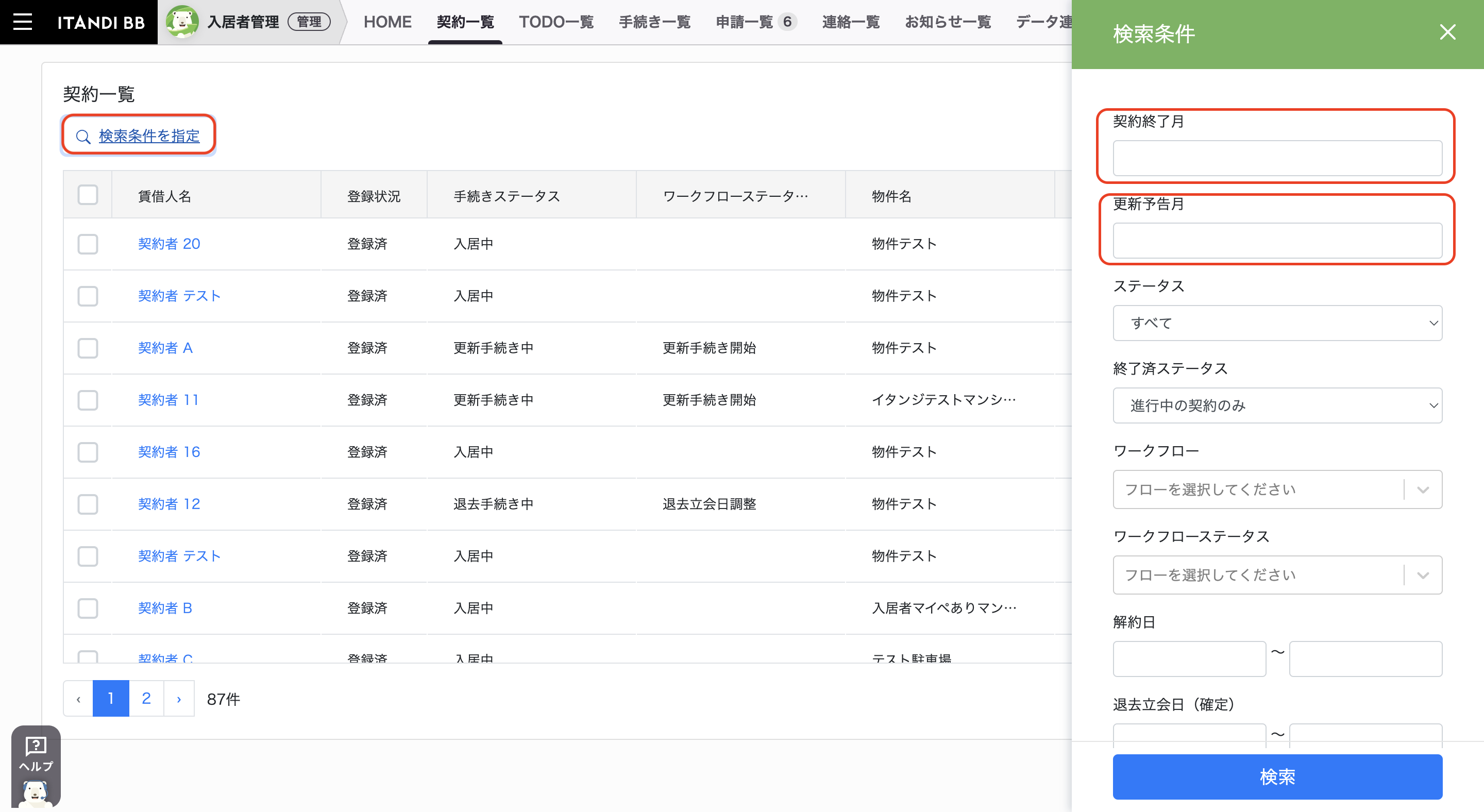Check the row for 契約者 B

coord(88,608)
